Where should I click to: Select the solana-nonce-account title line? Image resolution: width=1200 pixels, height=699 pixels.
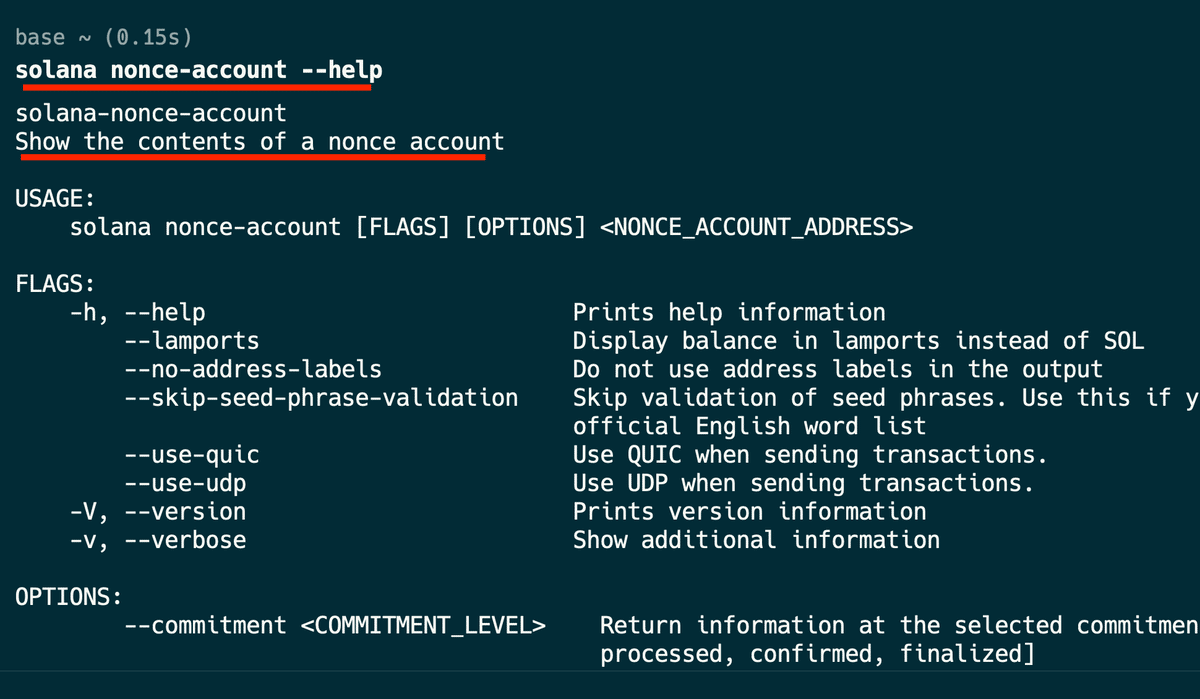pyautogui.click(x=151, y=114)
